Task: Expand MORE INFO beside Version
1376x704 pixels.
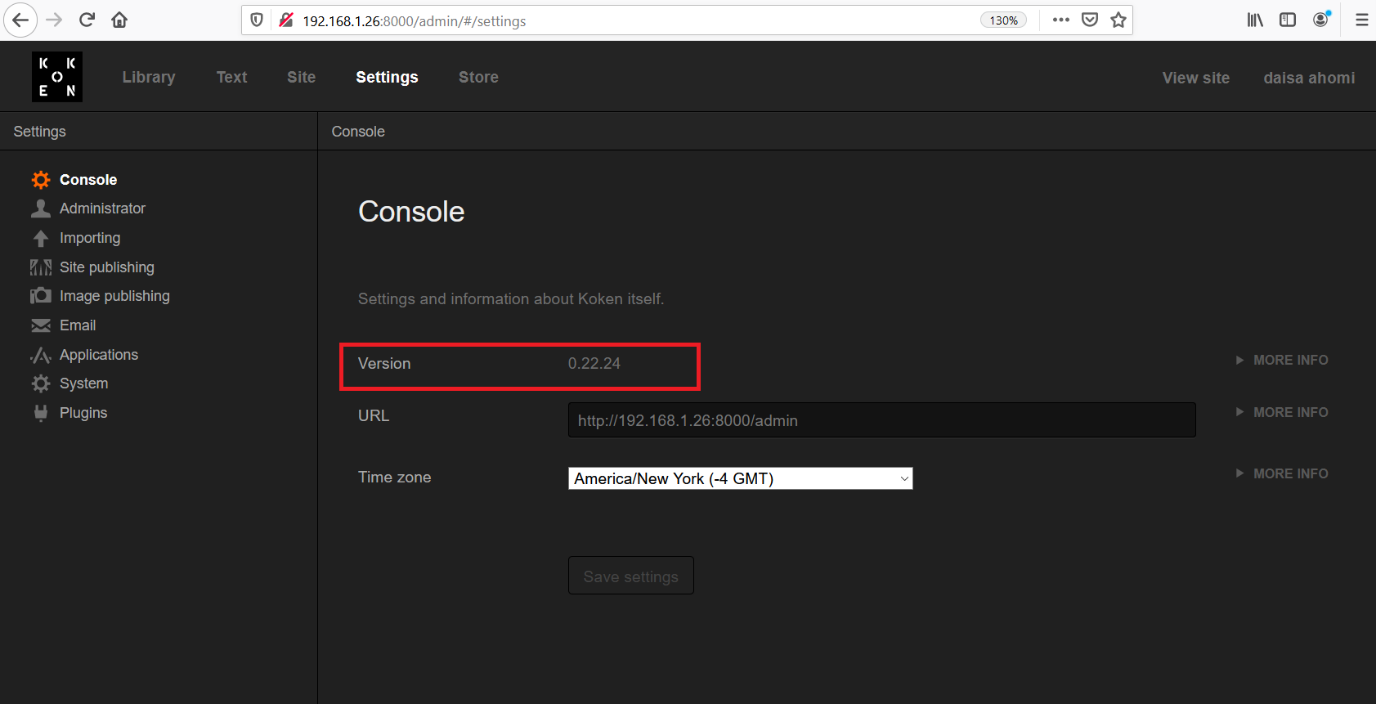Action: tap(1282, 360)
